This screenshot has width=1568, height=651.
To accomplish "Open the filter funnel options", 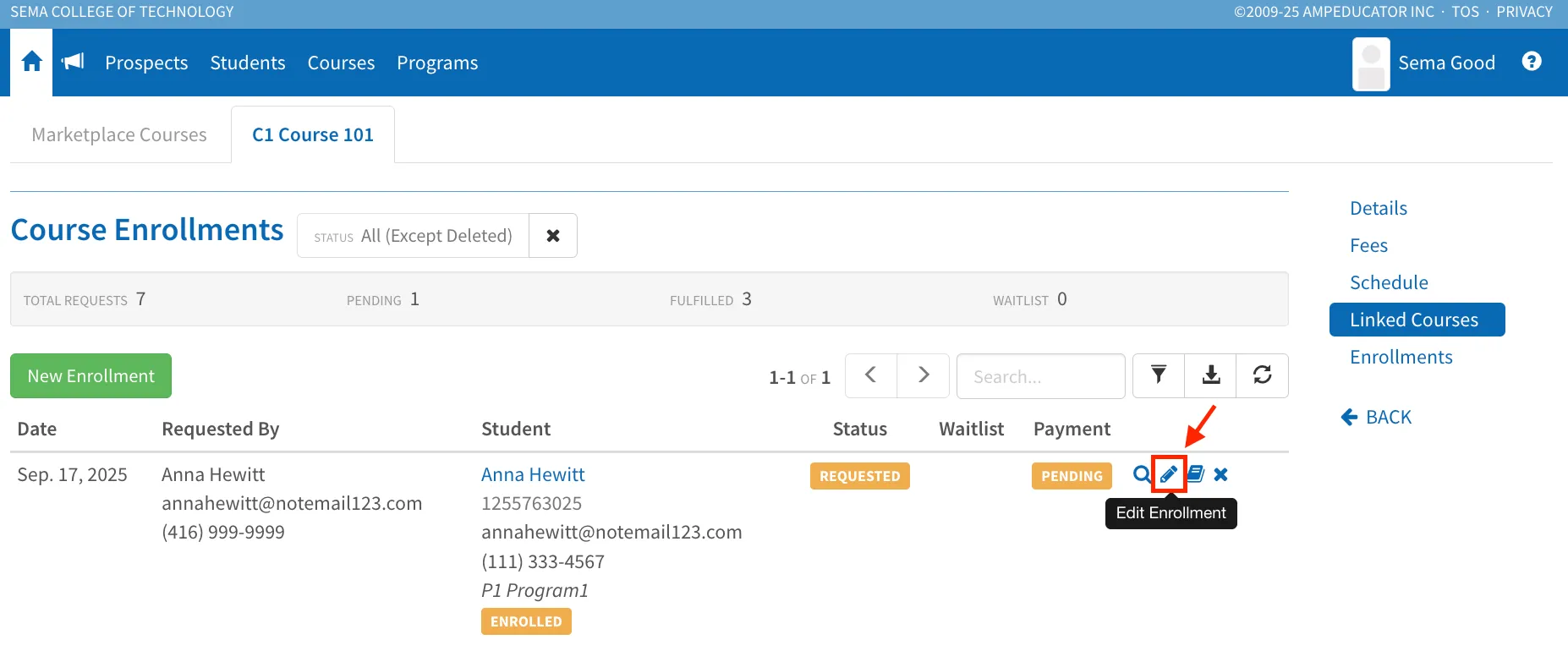I will pos(1159,375).
